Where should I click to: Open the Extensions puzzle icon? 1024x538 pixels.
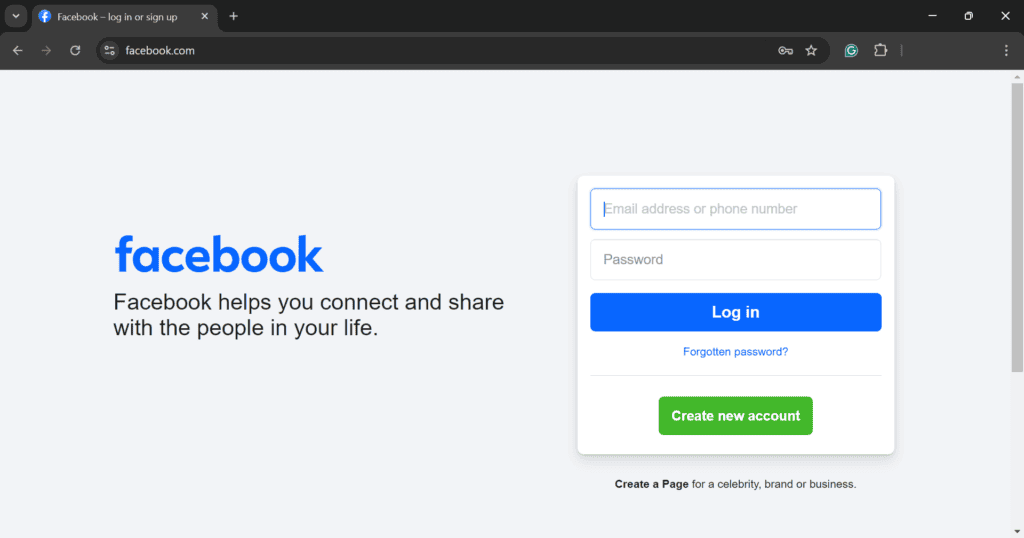[881, 50]
